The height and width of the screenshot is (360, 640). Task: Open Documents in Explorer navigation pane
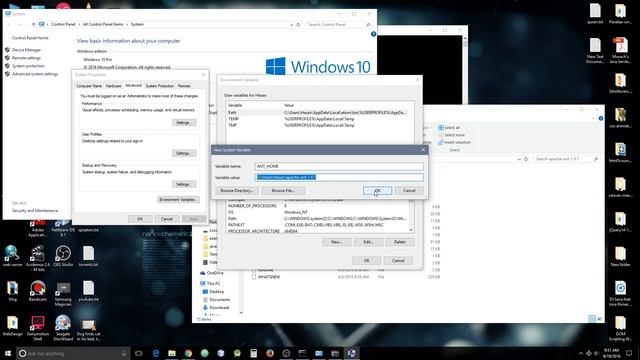[216, 300]
